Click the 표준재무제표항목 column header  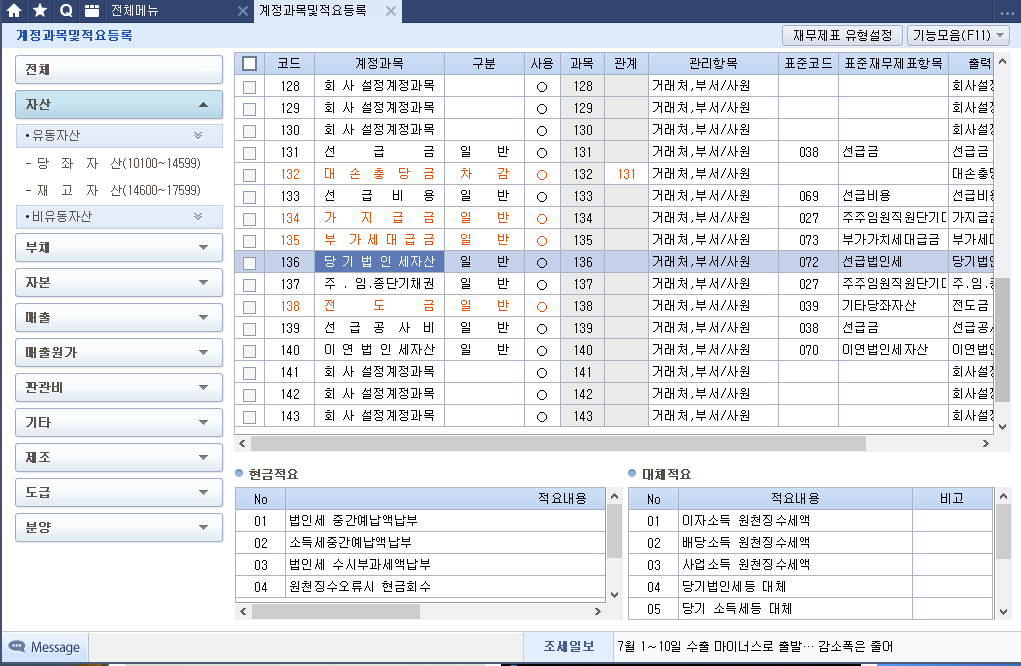(x=893, y=63)
